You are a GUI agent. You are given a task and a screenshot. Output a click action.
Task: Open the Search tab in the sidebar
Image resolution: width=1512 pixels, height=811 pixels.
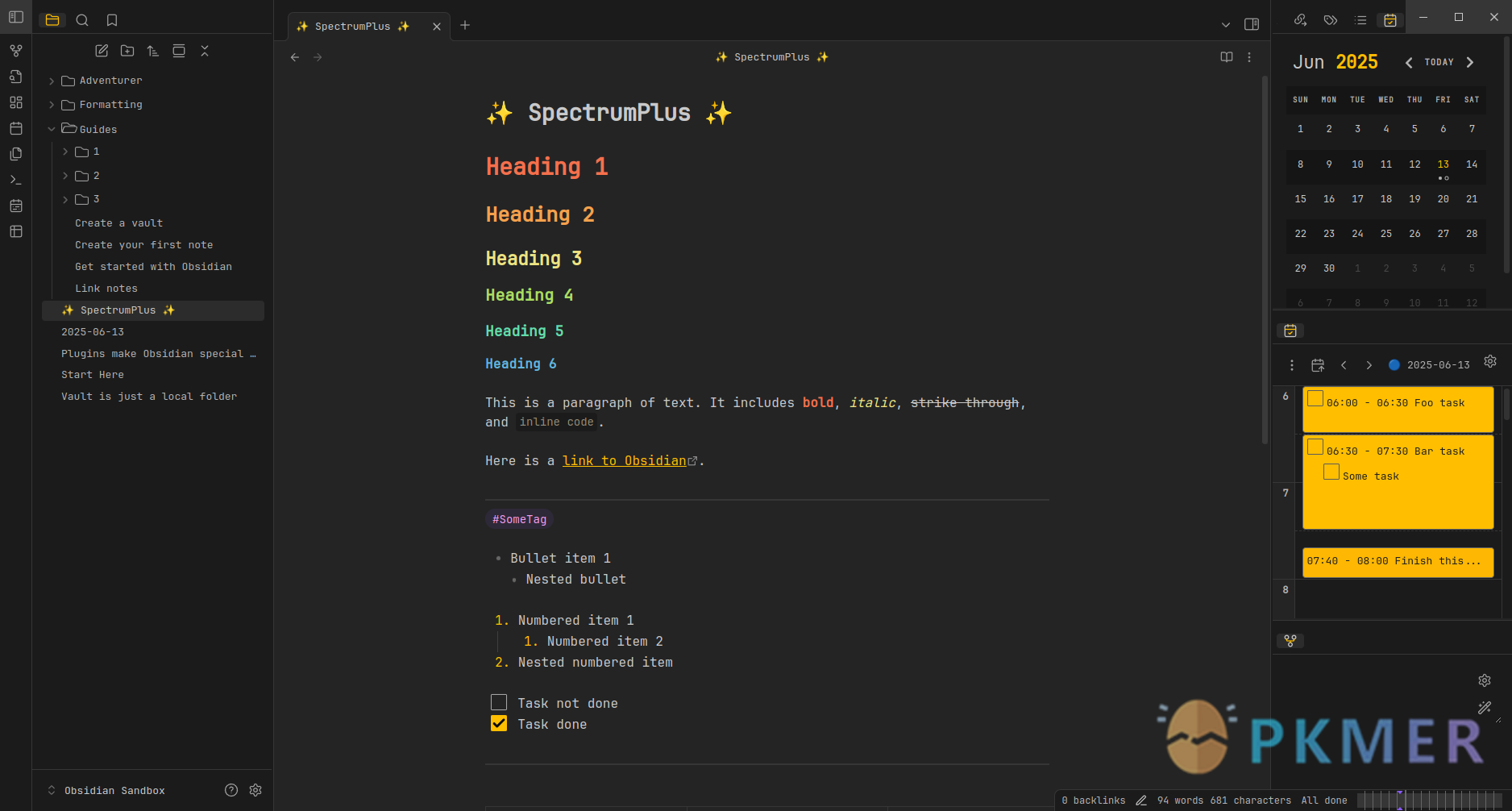point(82,20)
